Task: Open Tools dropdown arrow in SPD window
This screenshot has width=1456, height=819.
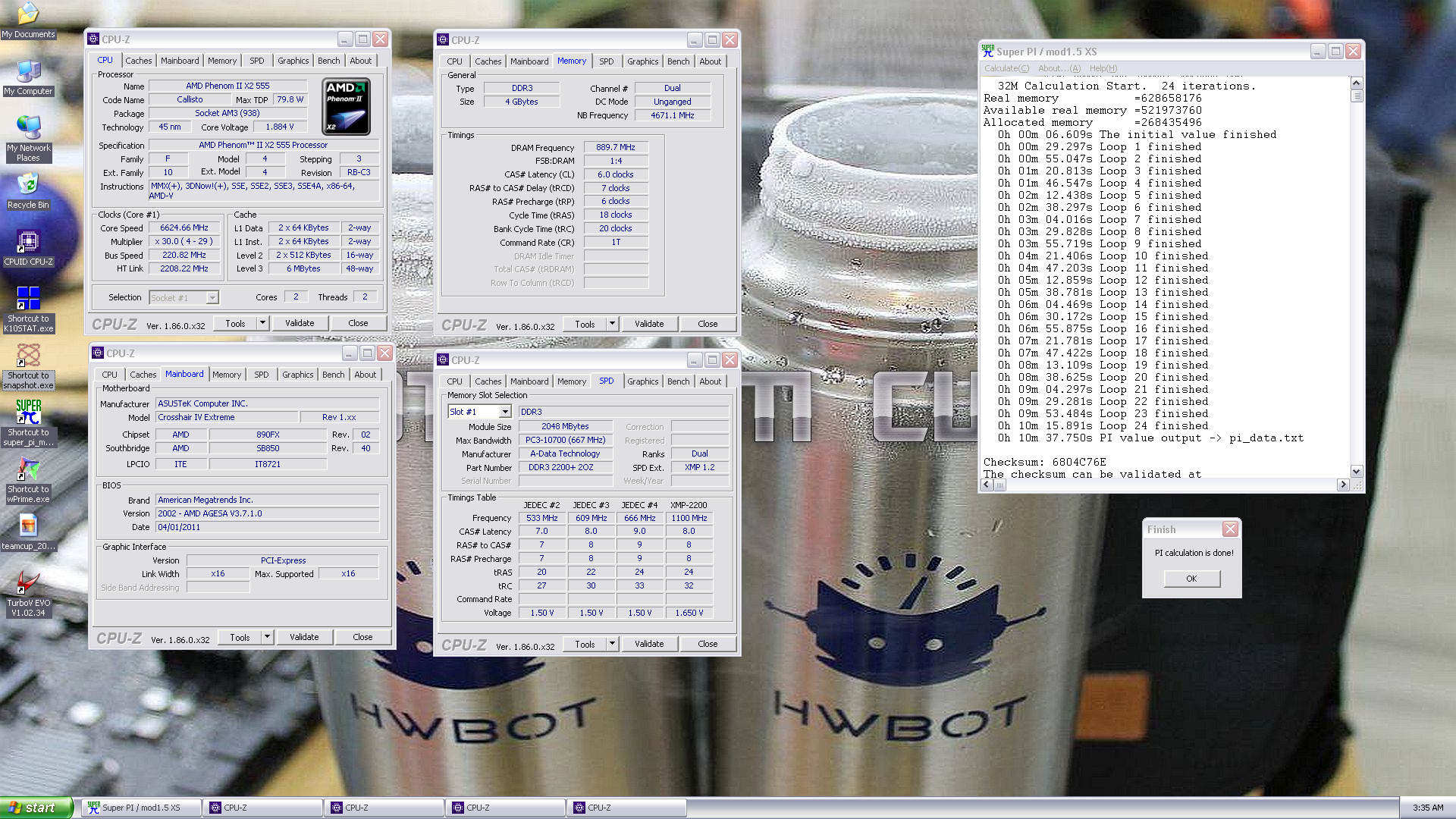Action: click(612, 644)
